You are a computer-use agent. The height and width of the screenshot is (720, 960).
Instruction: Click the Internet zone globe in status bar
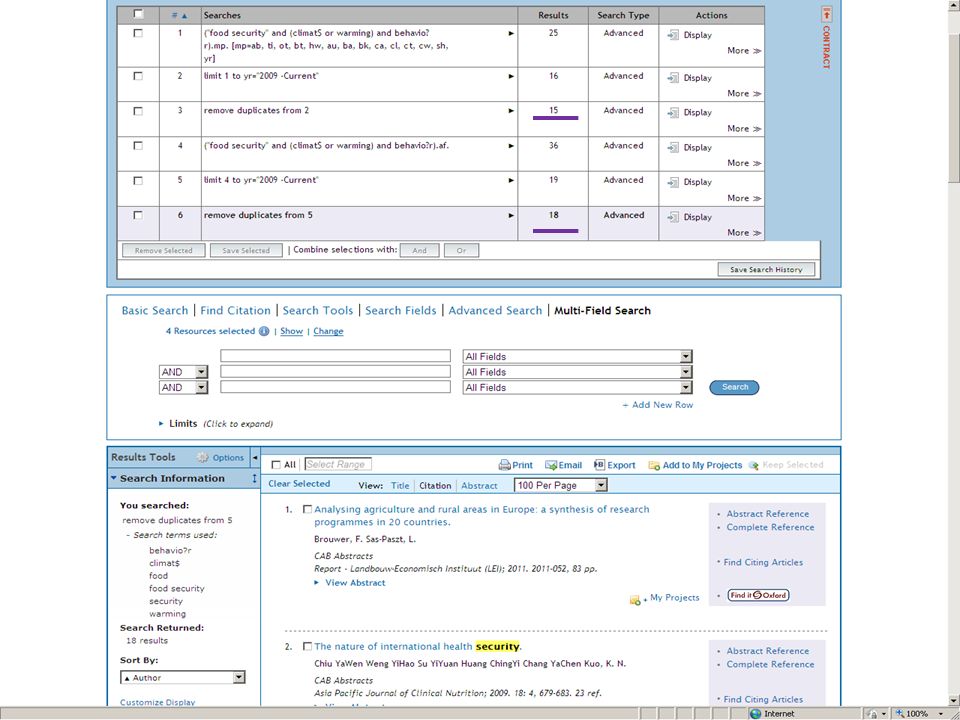756,714
